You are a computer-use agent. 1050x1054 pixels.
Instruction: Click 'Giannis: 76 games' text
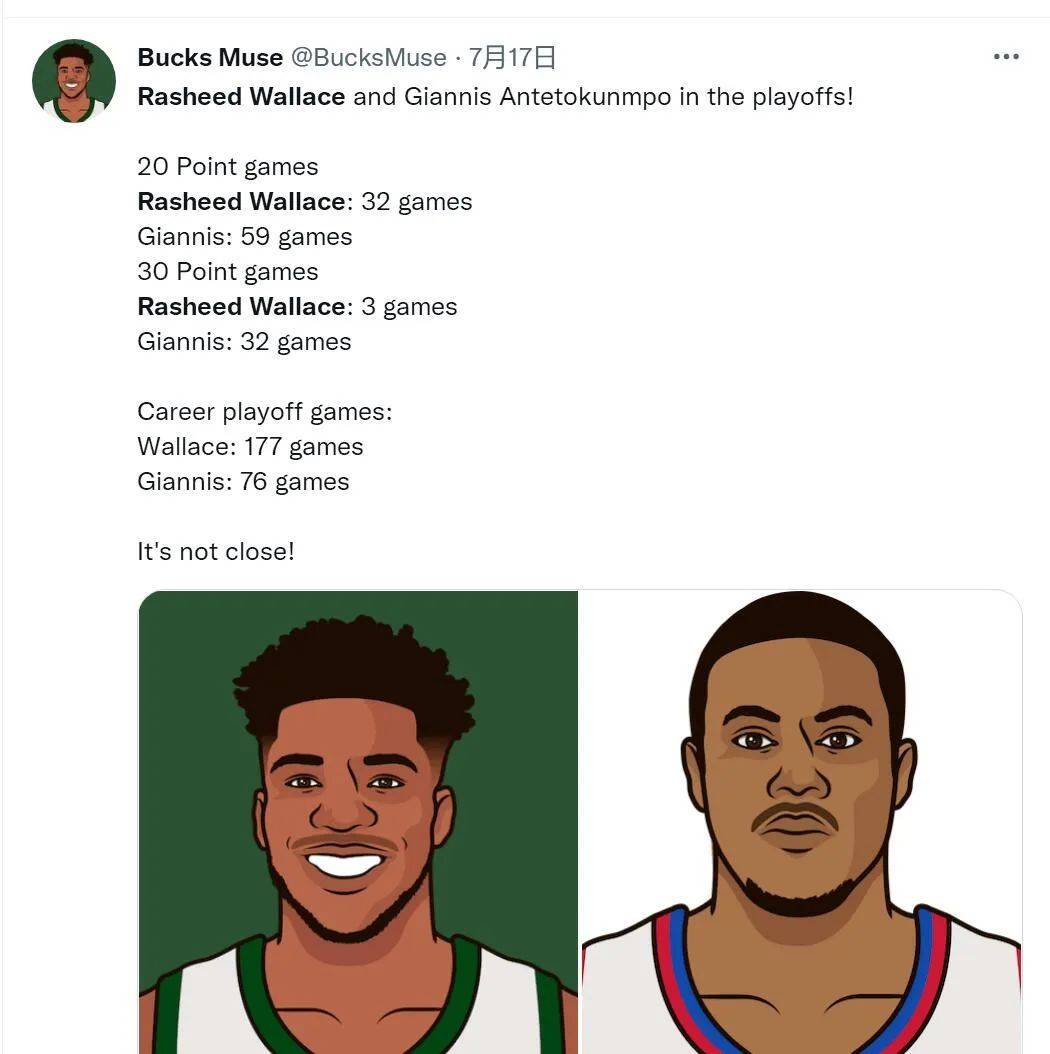pyautogui.click(x=243, y=481)
